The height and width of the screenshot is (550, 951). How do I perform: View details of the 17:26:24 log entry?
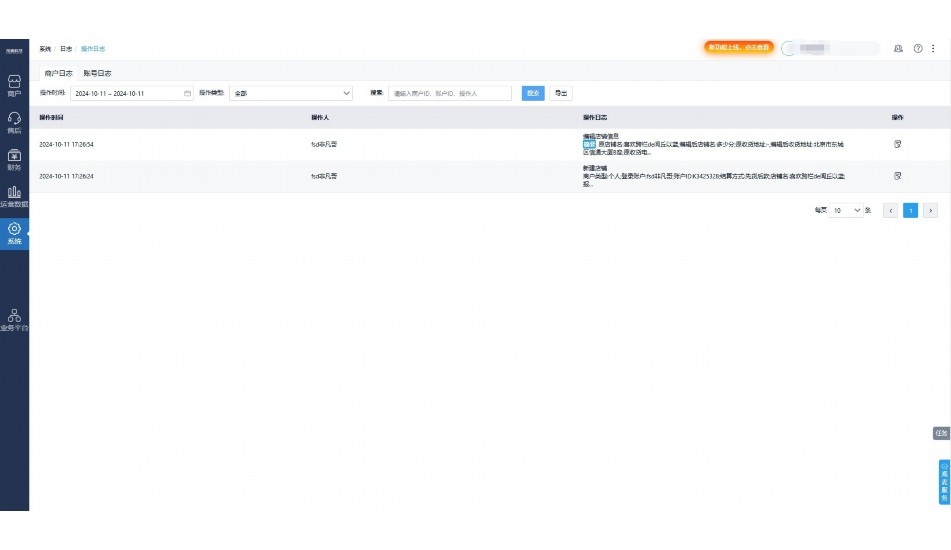click(x=897, y=176)
